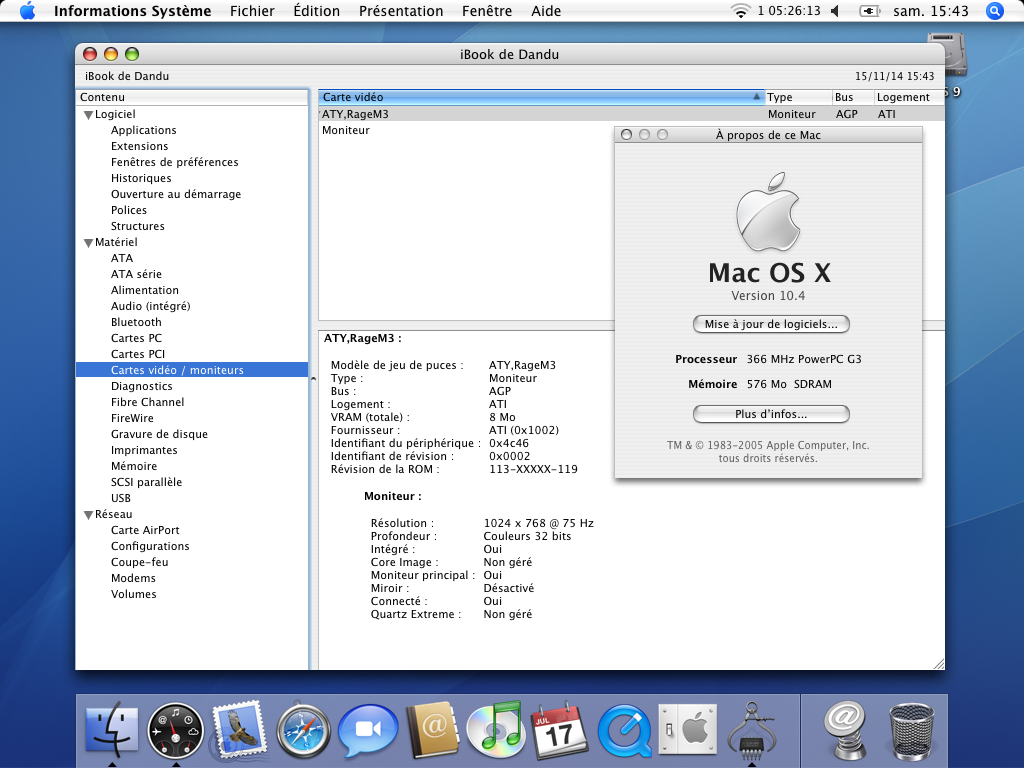Click the Bus column header

click(853, 97)
